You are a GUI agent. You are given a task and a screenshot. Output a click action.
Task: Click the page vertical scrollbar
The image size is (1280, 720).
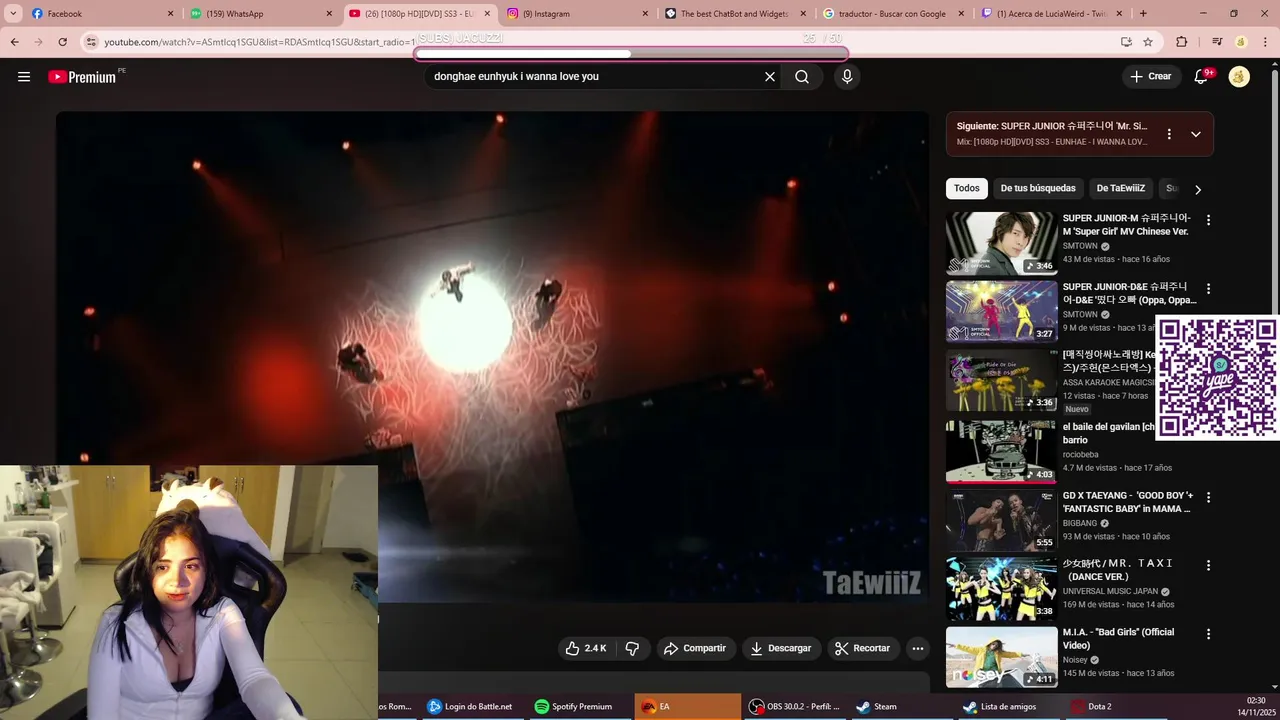1274,375
